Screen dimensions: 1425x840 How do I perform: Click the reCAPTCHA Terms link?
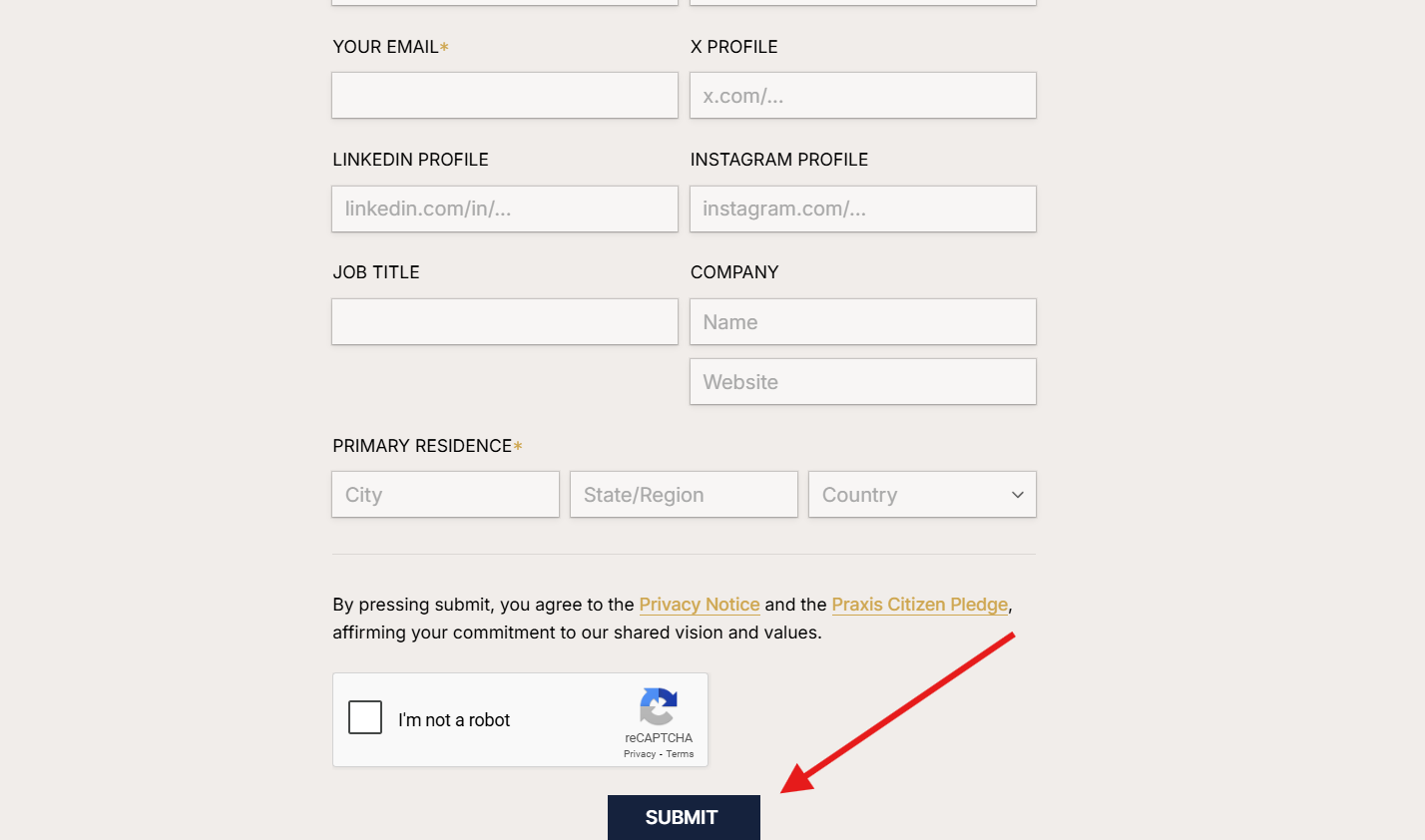point(680,754)
